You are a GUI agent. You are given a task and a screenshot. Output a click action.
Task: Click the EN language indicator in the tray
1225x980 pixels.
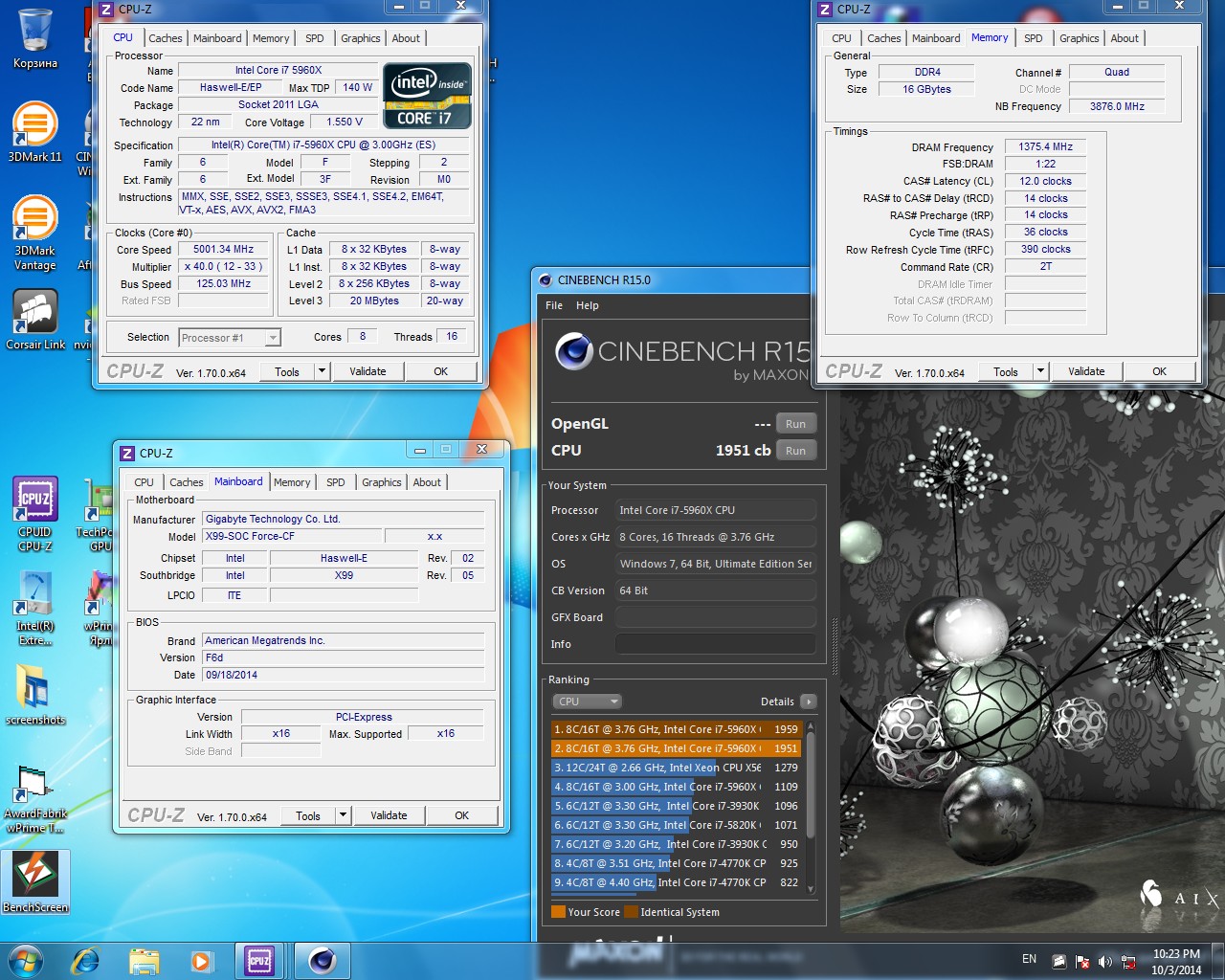(x=1029, y=959)
